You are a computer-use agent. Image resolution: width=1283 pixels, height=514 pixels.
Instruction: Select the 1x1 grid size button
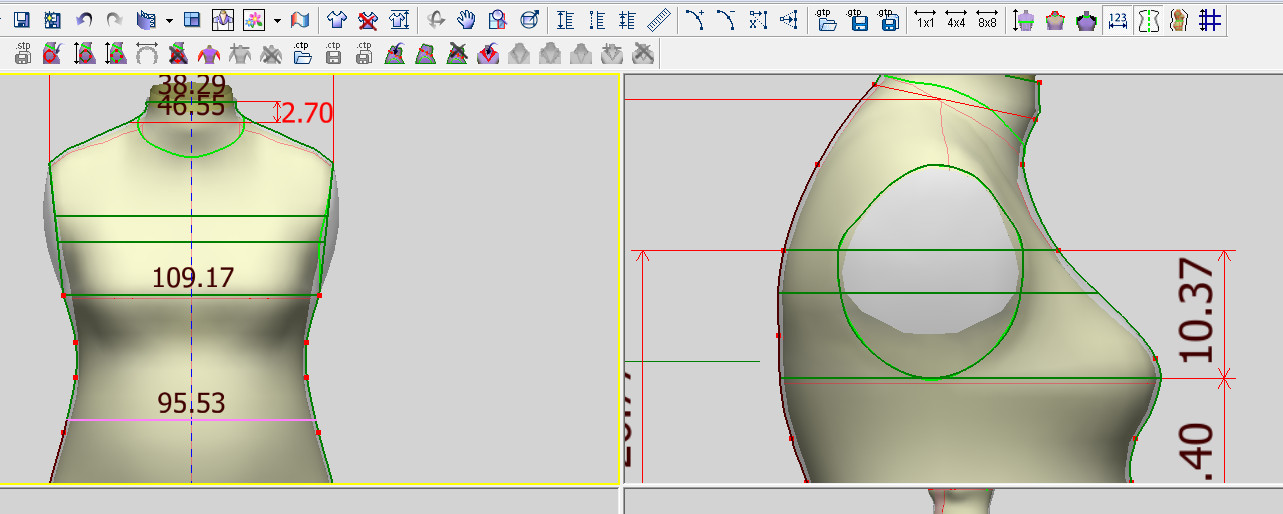926,18
